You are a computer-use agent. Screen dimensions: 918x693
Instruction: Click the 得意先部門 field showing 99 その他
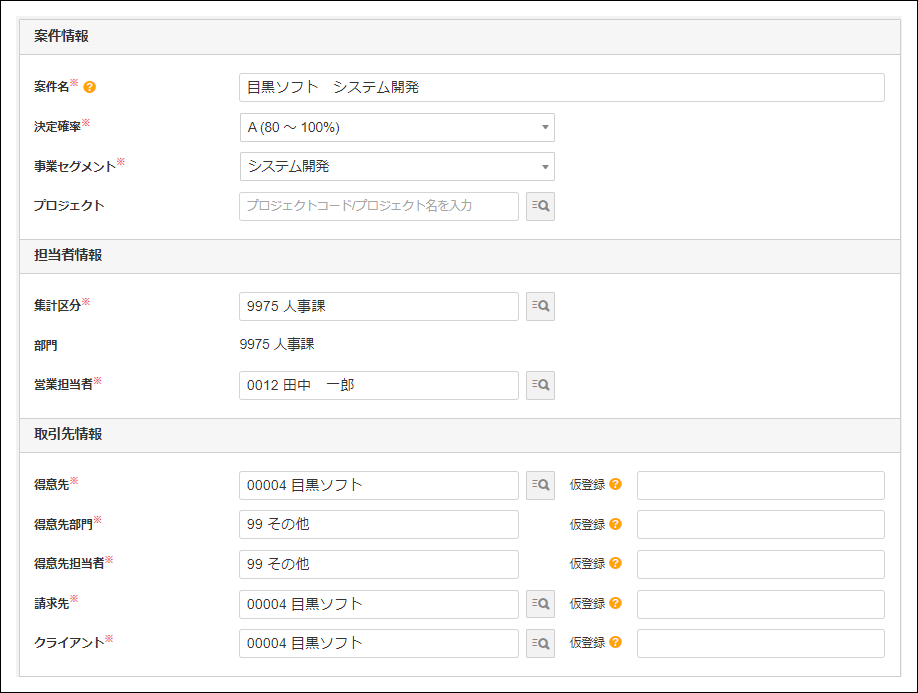[x=379, y=524]
